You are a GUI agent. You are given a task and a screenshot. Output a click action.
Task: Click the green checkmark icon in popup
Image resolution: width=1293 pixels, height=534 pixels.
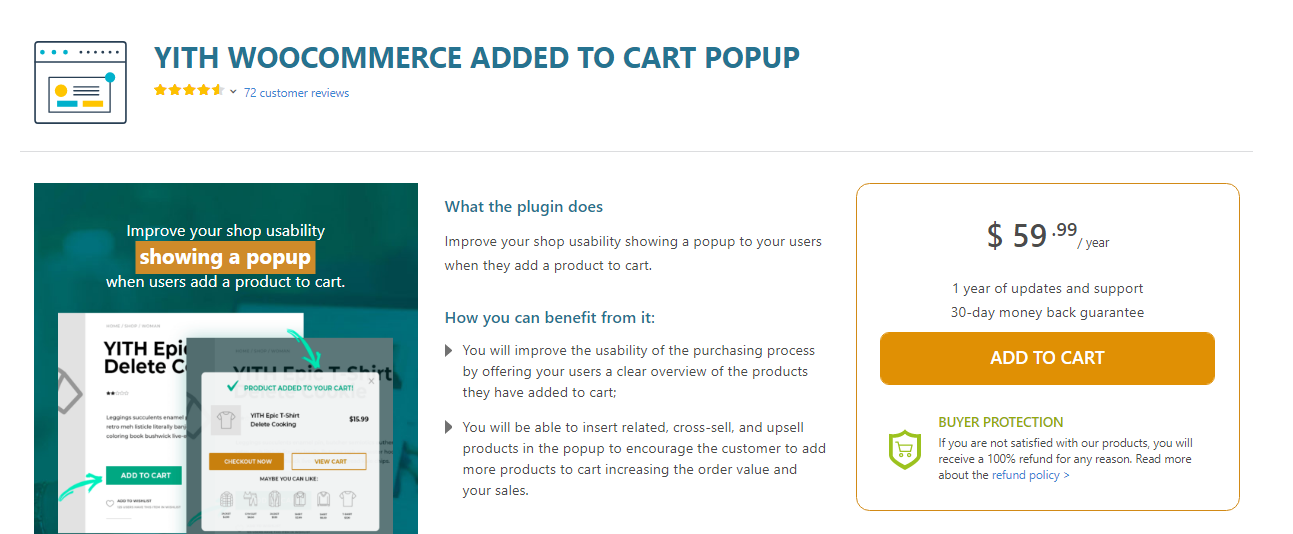[233, 386]
